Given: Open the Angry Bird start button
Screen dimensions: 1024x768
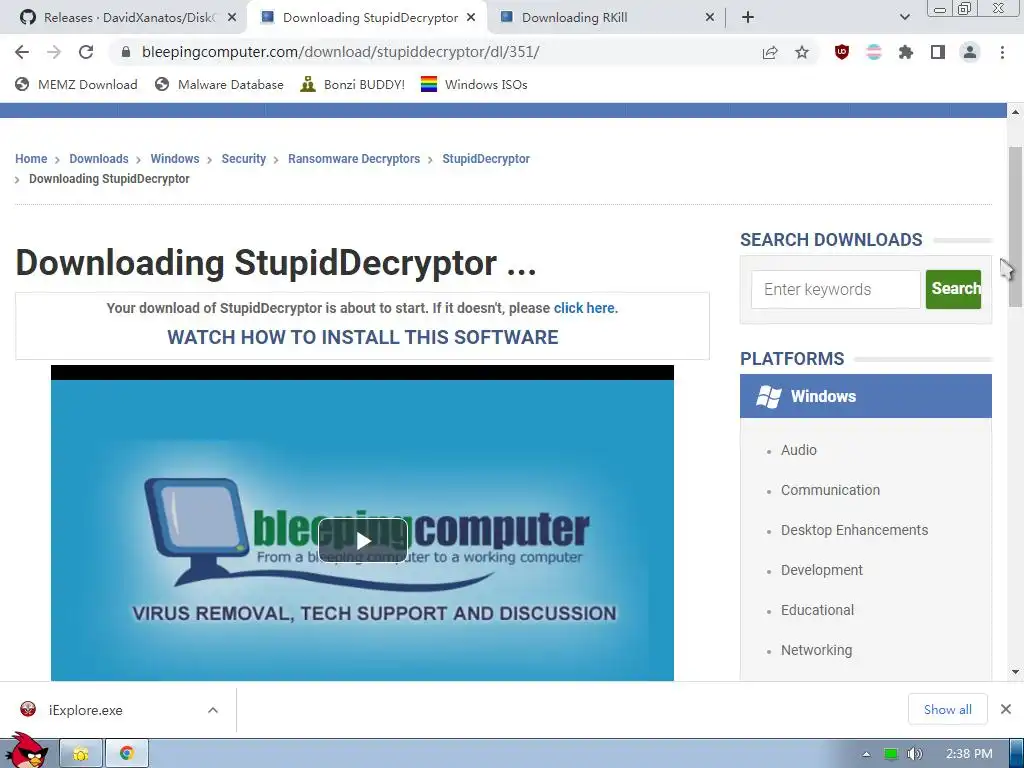Looking at the screenshot, I should (x=26, y=751).
